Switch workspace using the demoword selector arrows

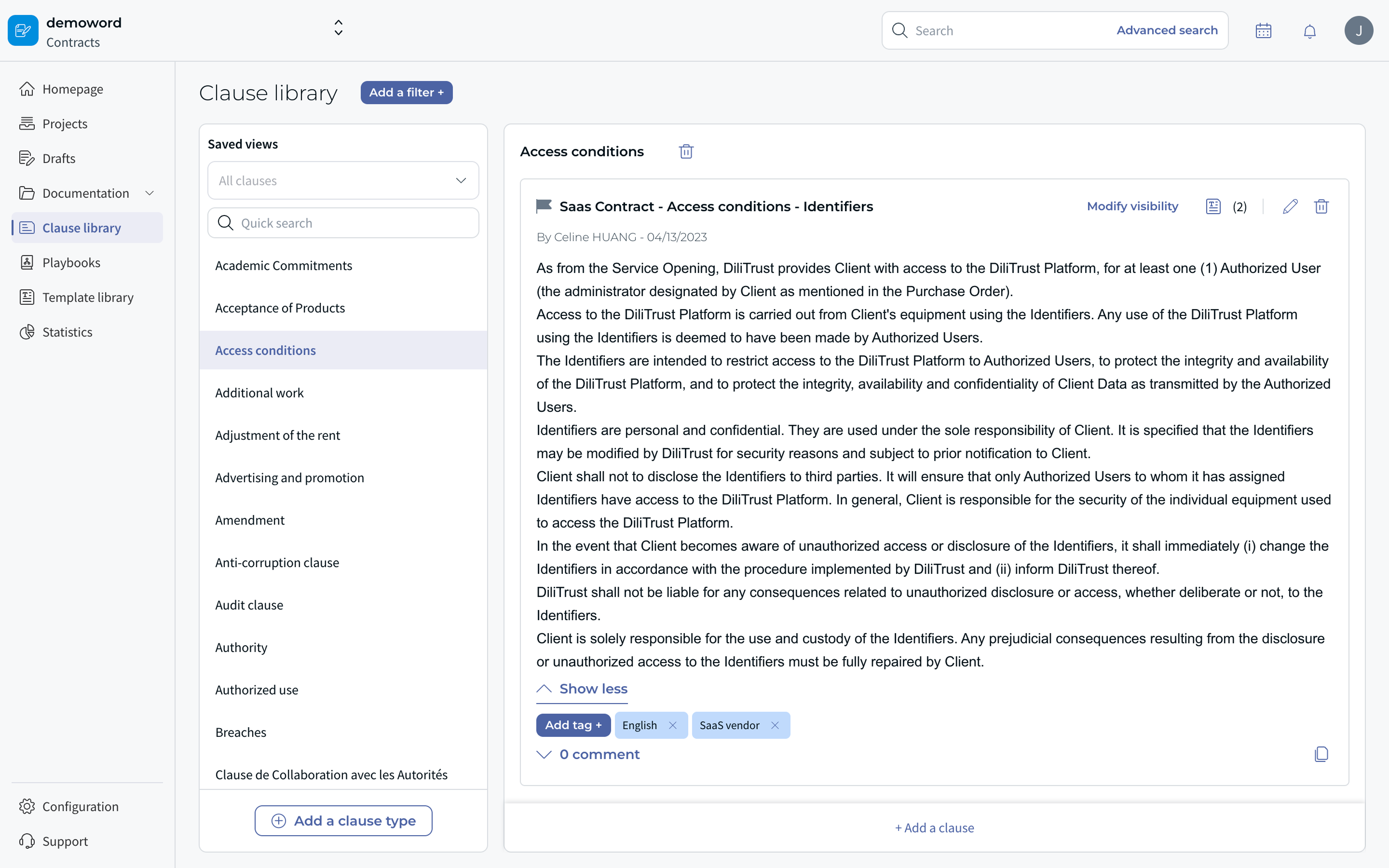pos(338,27)
